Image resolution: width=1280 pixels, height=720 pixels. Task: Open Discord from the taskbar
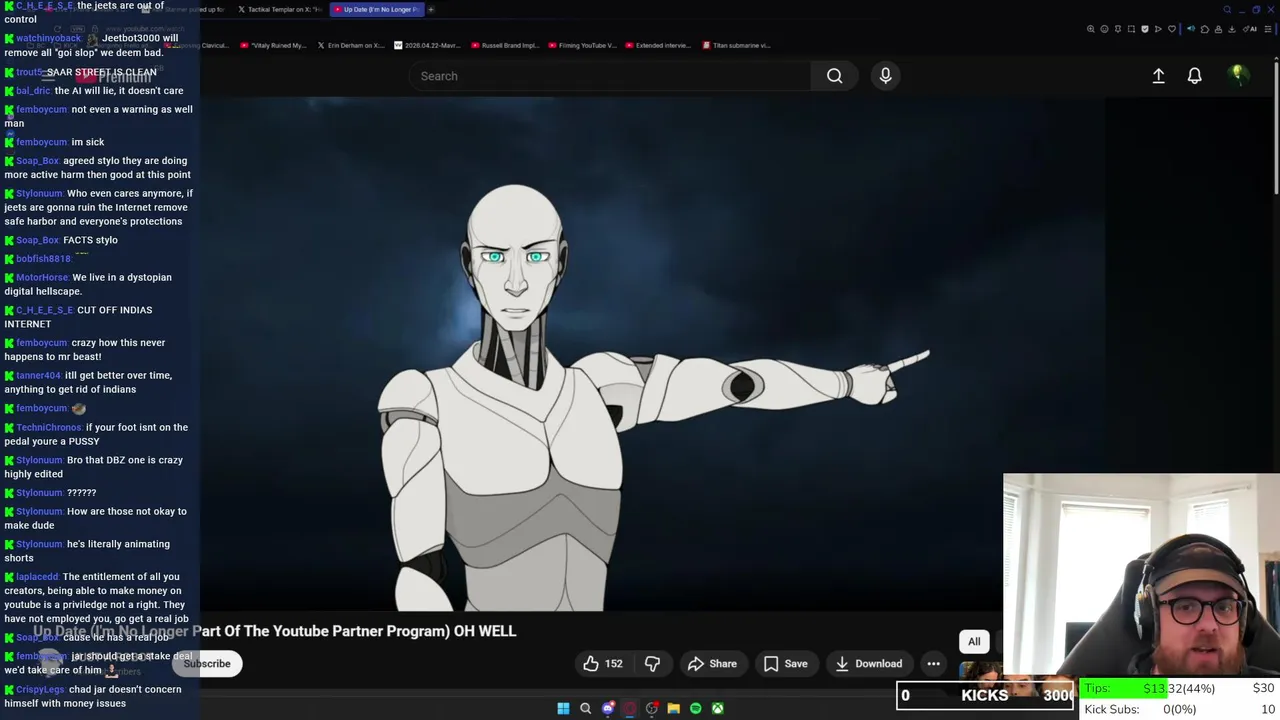(x=608, y=708)
